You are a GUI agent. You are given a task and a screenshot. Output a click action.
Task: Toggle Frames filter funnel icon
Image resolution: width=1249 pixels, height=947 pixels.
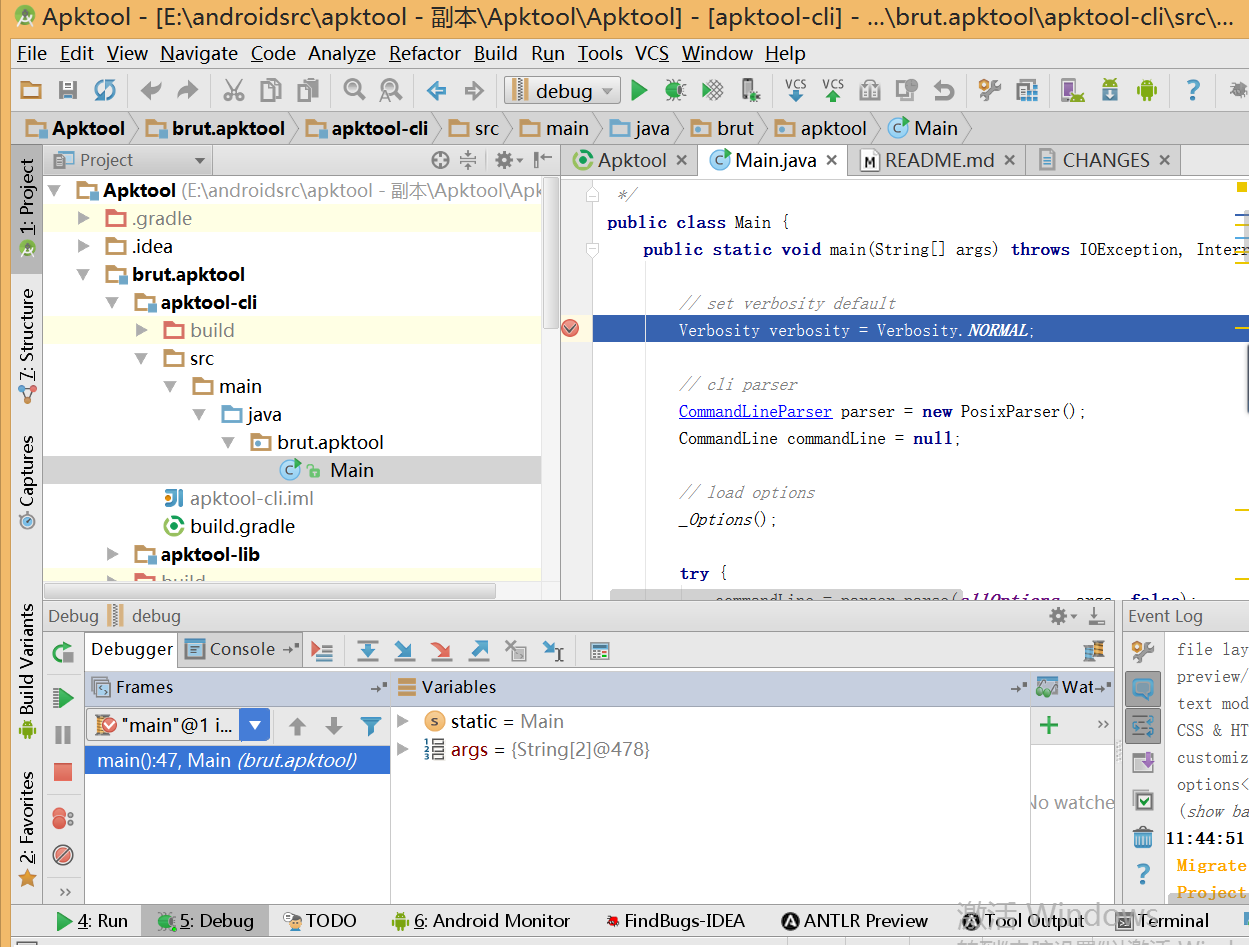[371, 726]
